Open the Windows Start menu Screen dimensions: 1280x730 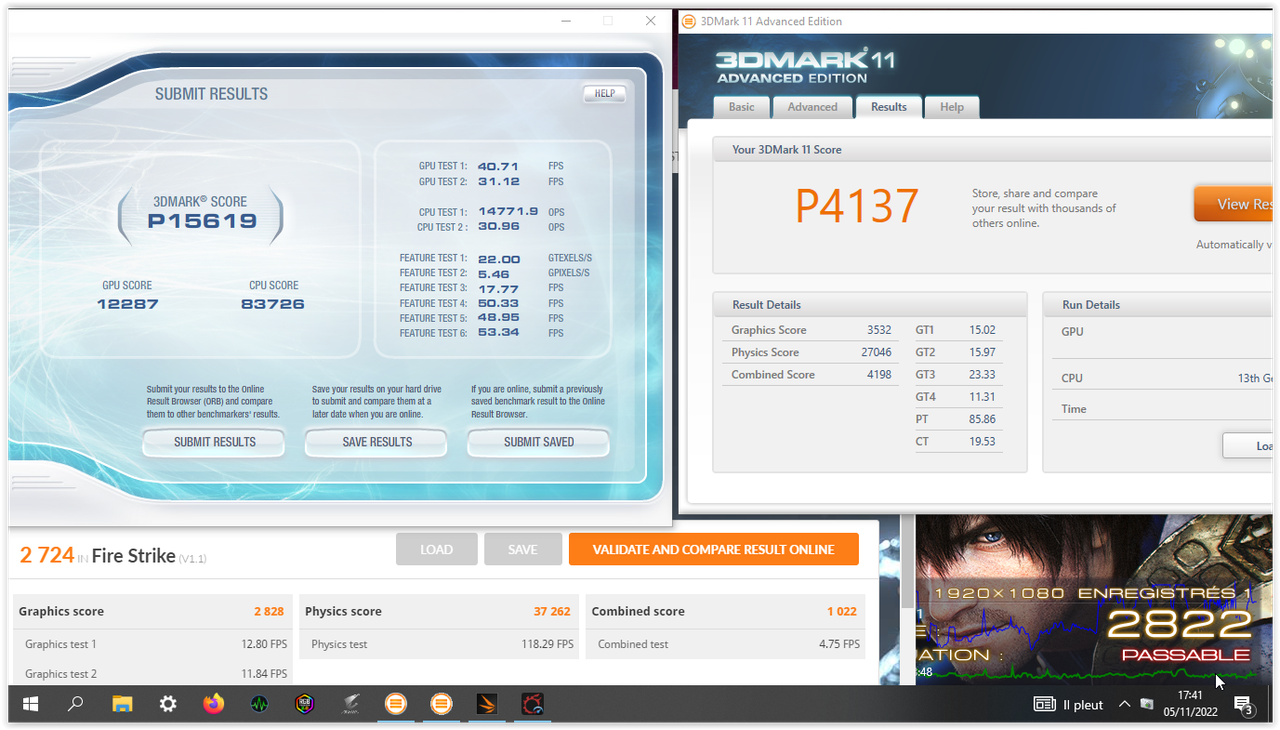point(30,704)
